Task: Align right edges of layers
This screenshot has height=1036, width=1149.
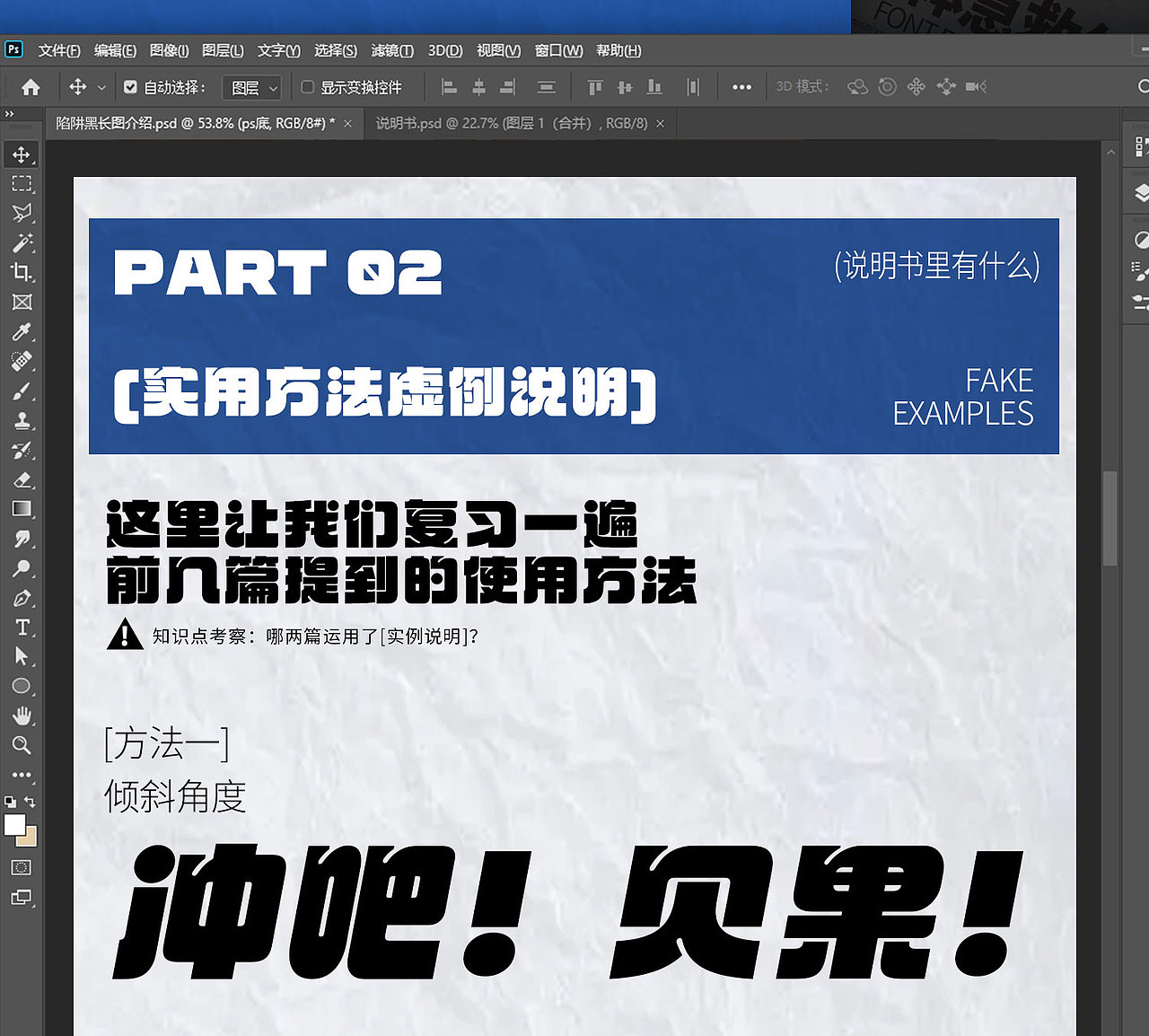Action: click(x=508, y=87)
